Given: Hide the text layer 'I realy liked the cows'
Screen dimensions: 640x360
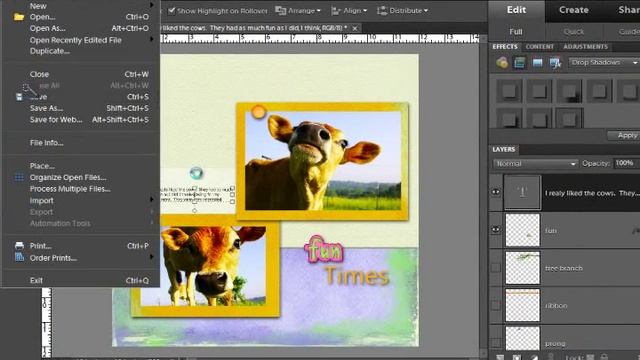Looking at the screenshot, I should [496, 192].
